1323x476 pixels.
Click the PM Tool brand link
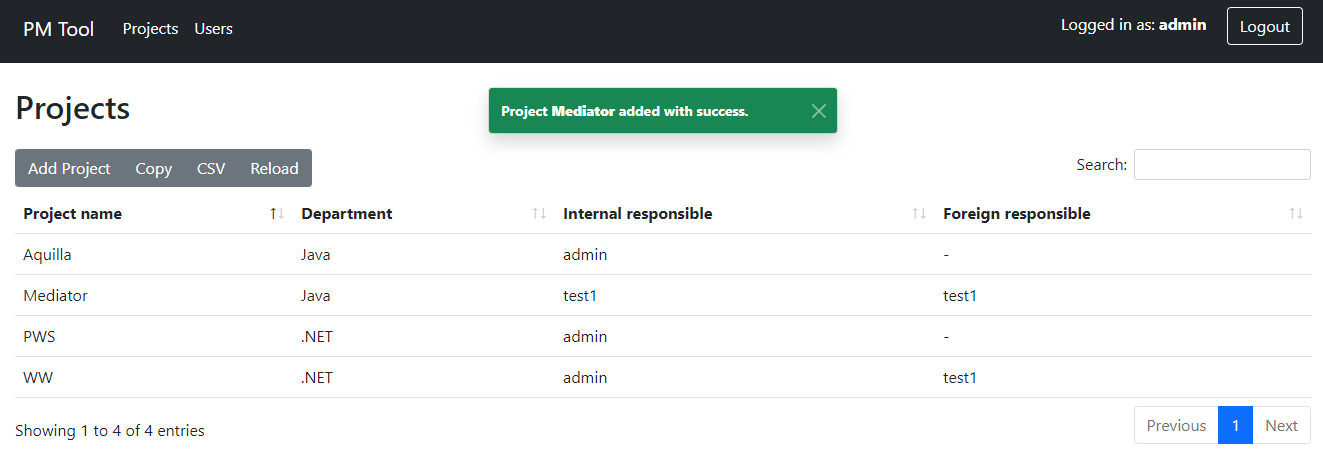(x=59, y=29)
